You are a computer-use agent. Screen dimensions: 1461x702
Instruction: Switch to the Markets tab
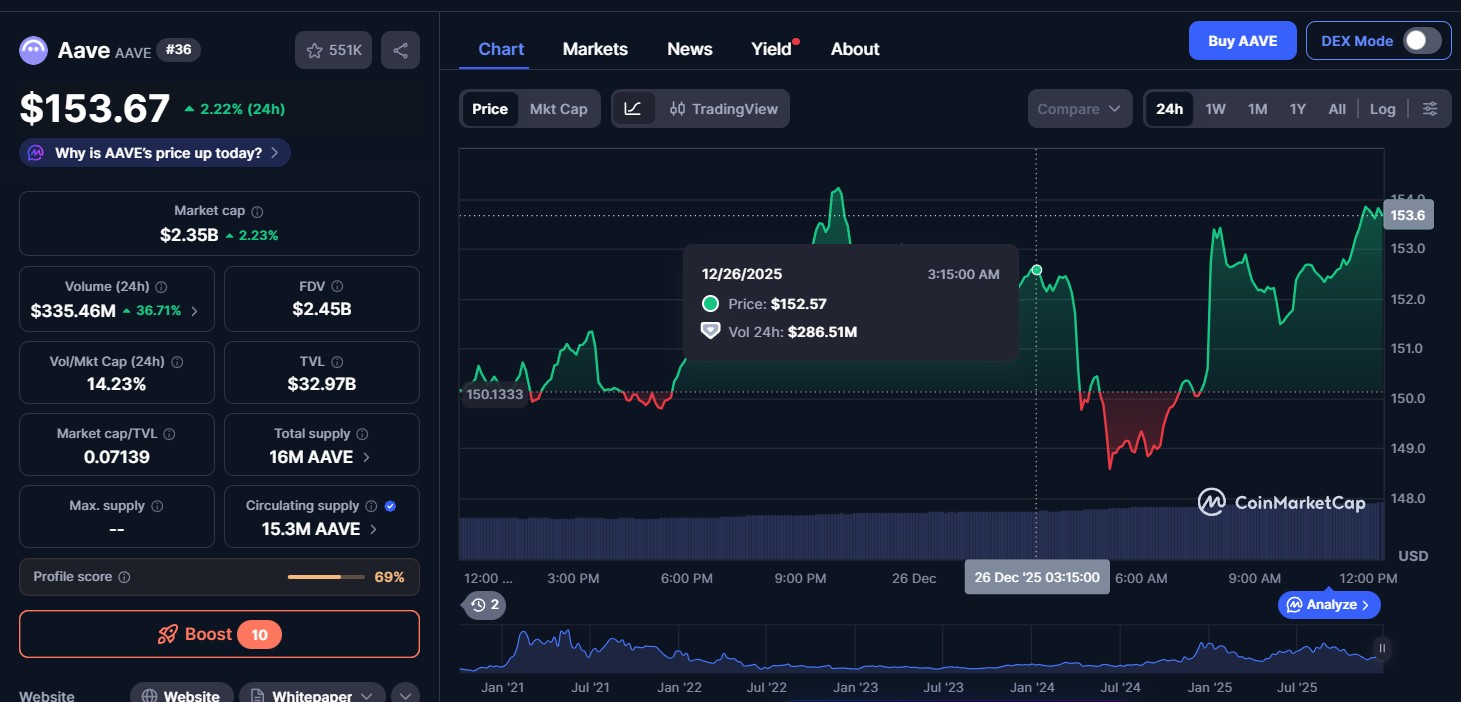595,48
